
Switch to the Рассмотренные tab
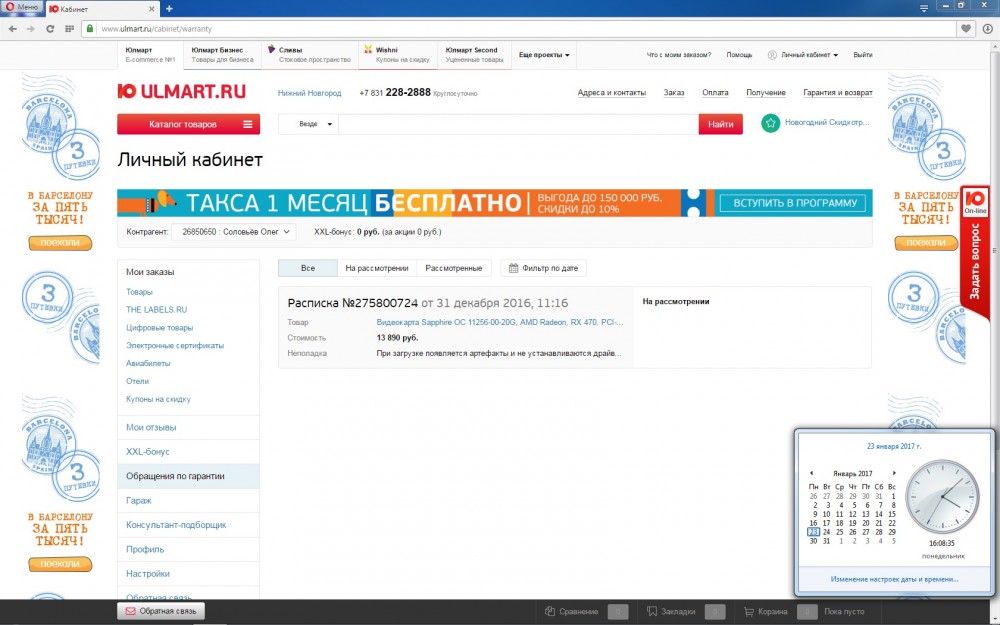[x=454, y=268]
